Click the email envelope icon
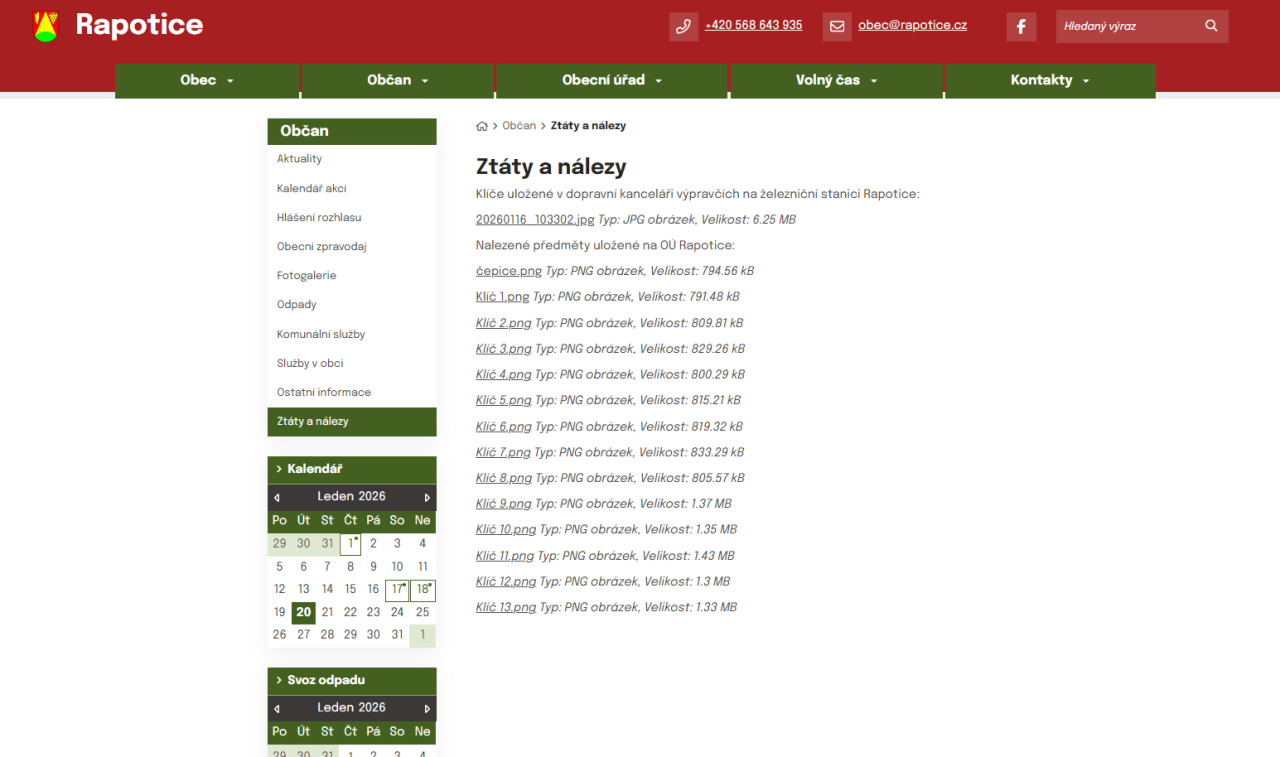The height and width of the screenshot is (757, 1280). coord(837,27)
